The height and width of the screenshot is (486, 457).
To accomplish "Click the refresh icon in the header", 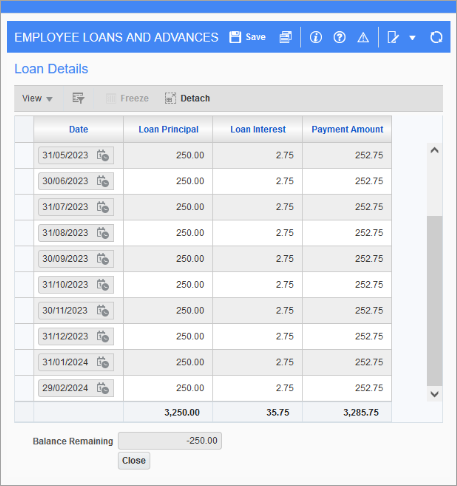I will point(436,37).
